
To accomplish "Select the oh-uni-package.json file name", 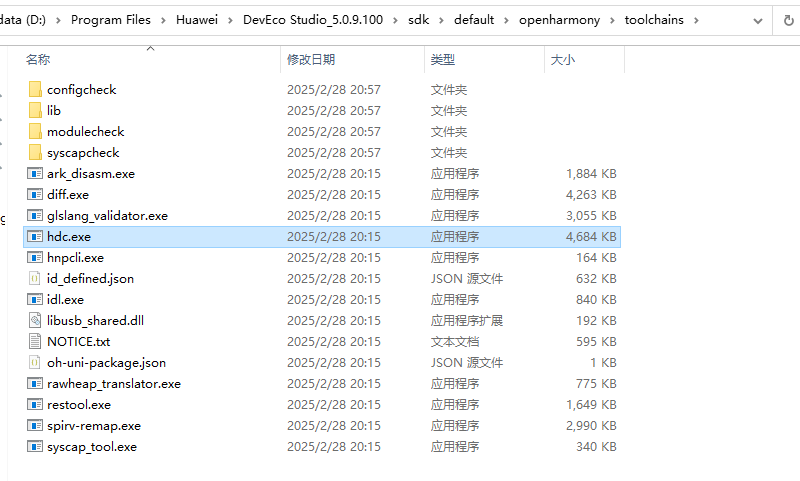I will (x=106, y=363).
